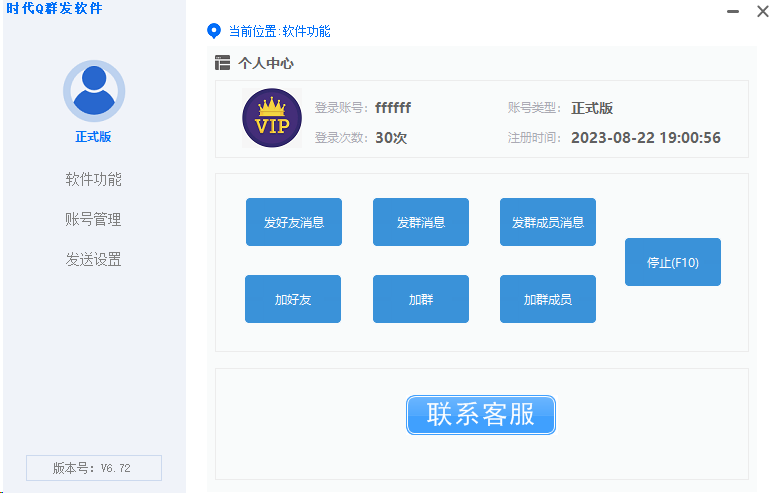Open 账号管理 in the sidebar
The image size is (775, 493).
pos(93,220)
